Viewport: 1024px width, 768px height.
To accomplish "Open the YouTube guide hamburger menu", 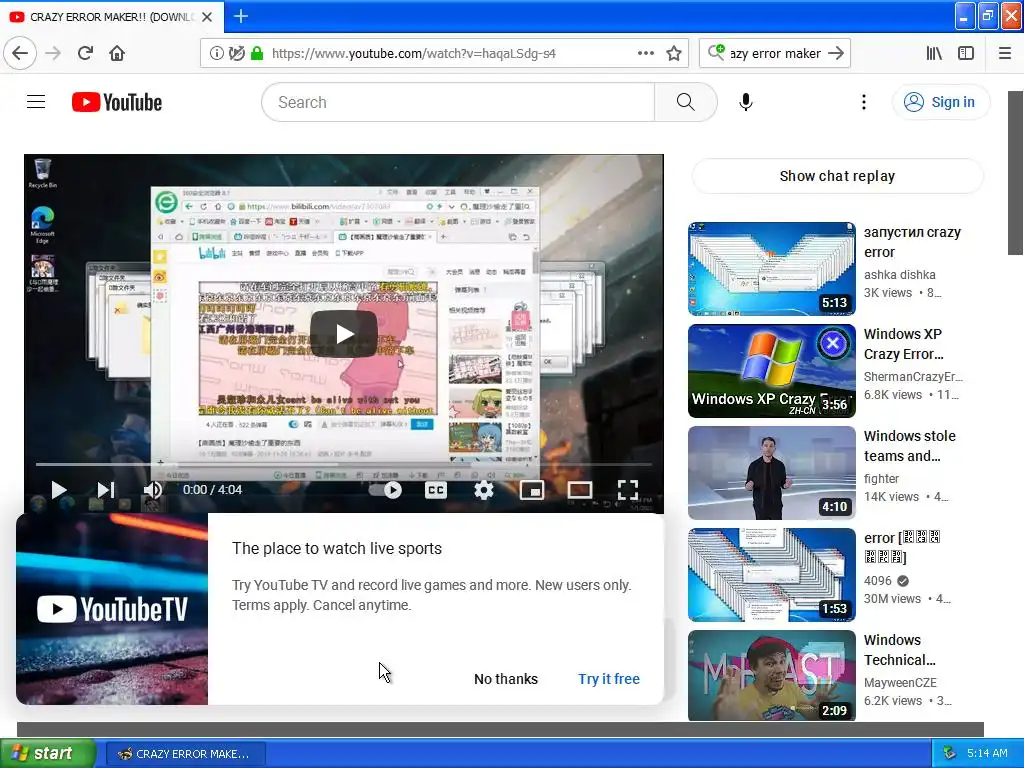I will click(36, 102).
